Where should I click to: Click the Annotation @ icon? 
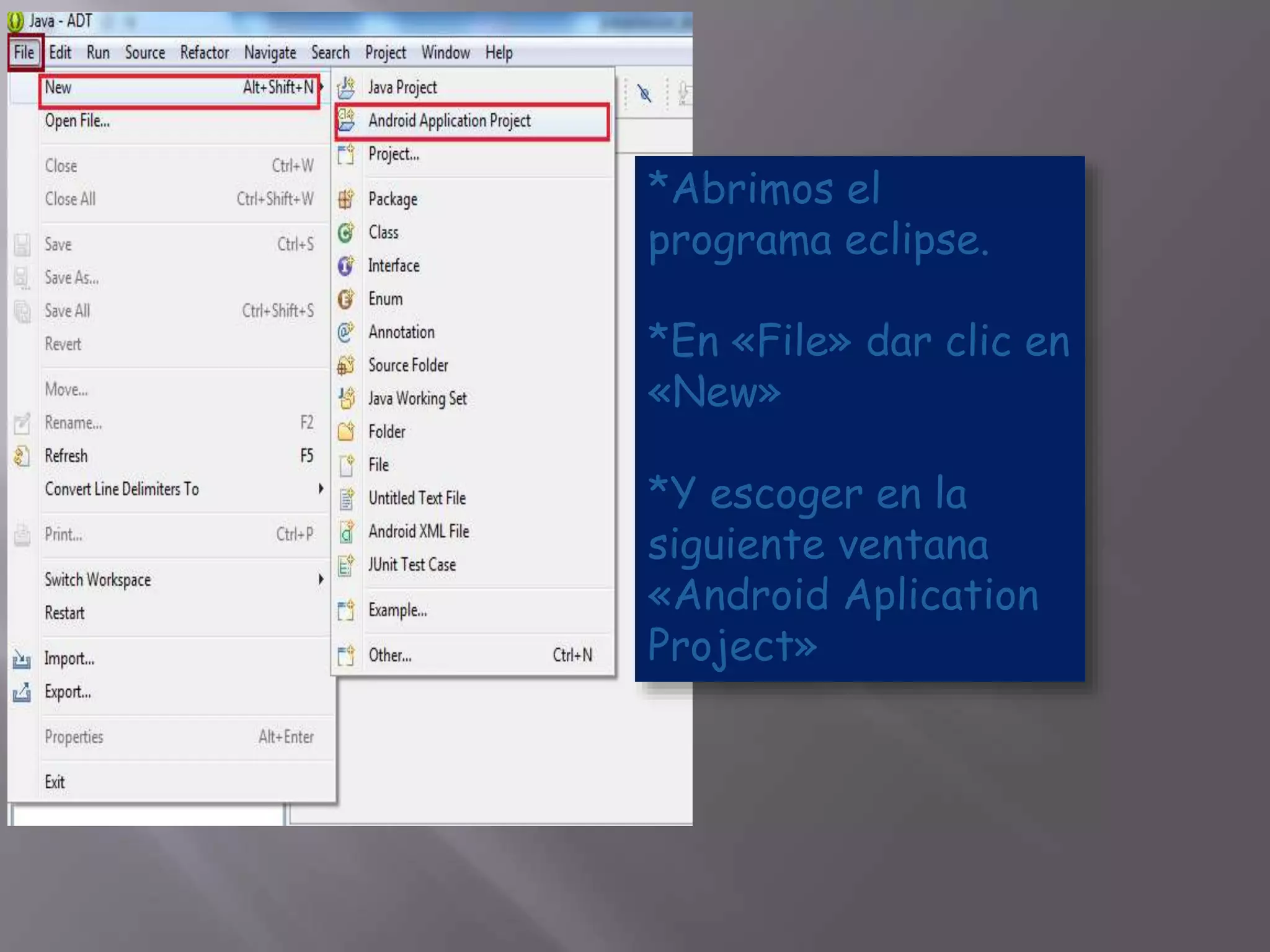[x=346, y=332]
